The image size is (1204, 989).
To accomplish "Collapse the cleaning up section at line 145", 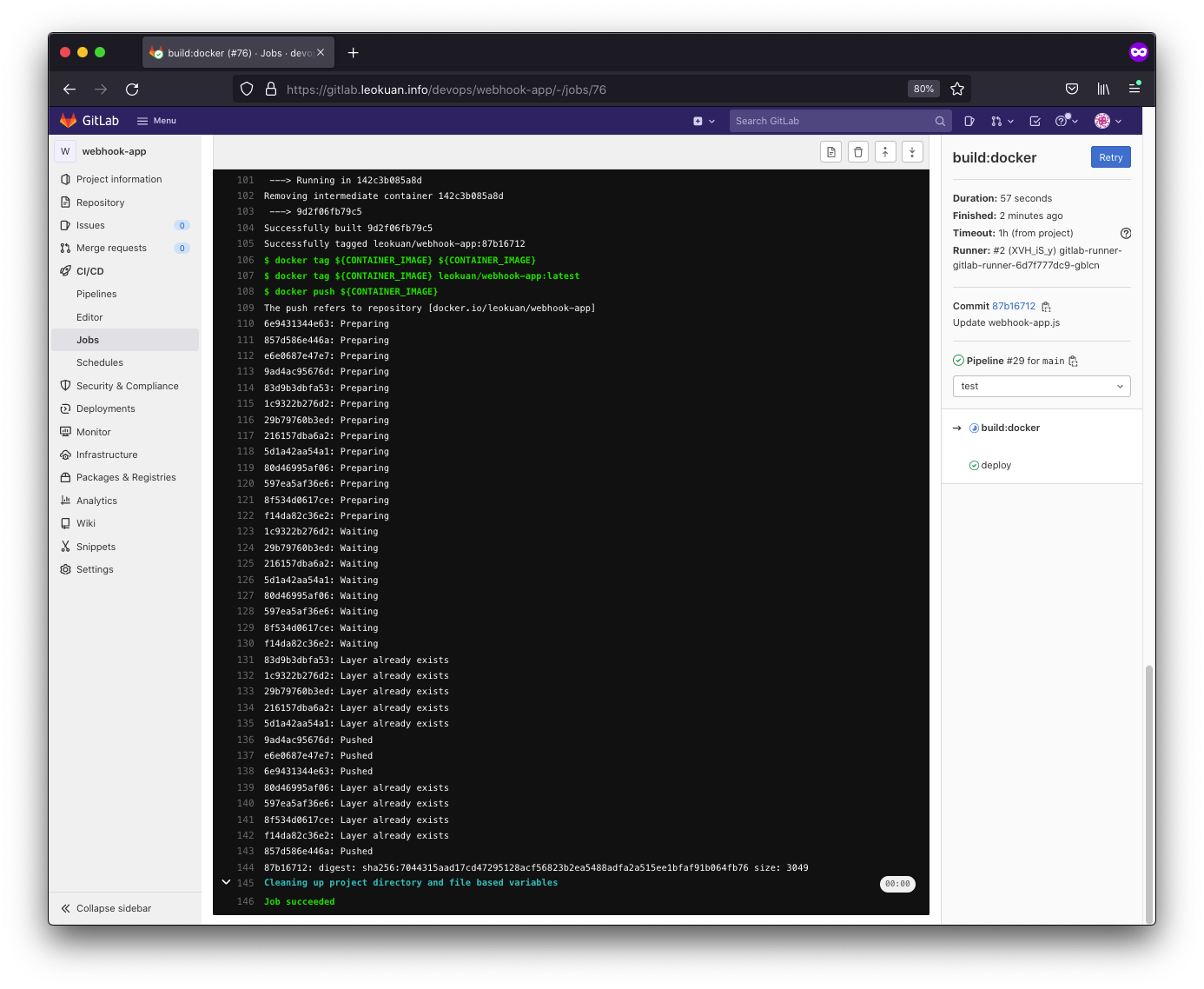I will click(x=227, y=882).
